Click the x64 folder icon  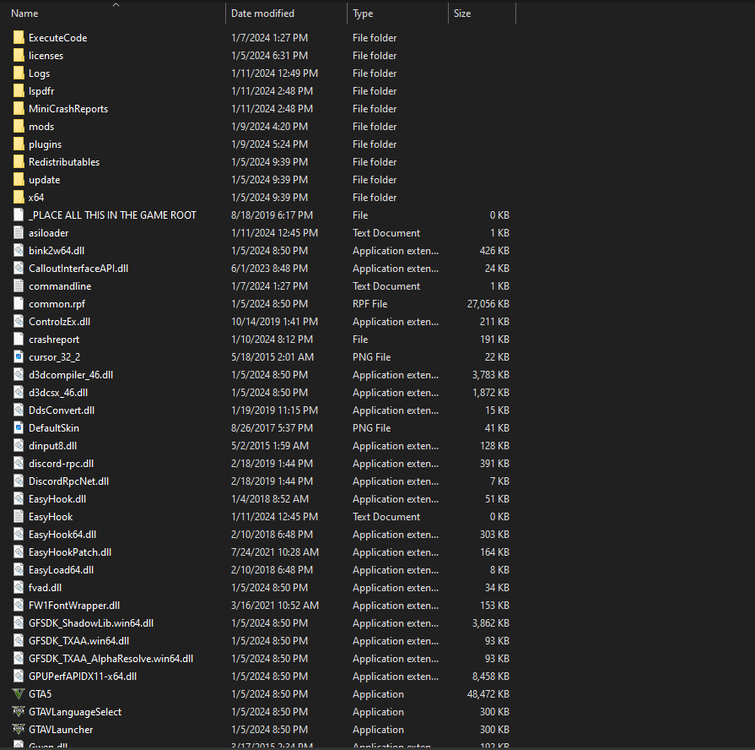[18, 197]
